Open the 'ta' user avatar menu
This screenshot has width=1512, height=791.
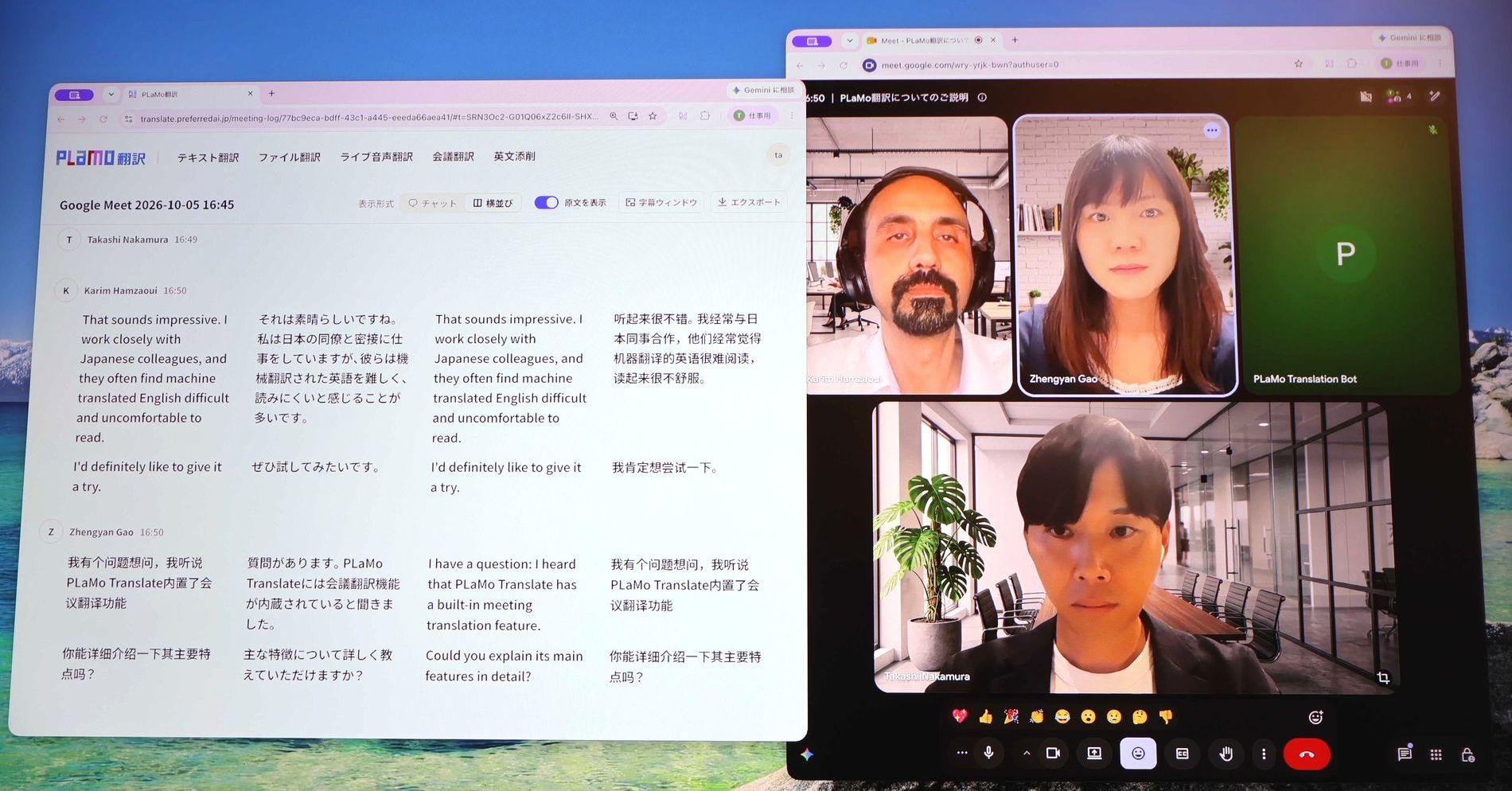coord(778,155)
